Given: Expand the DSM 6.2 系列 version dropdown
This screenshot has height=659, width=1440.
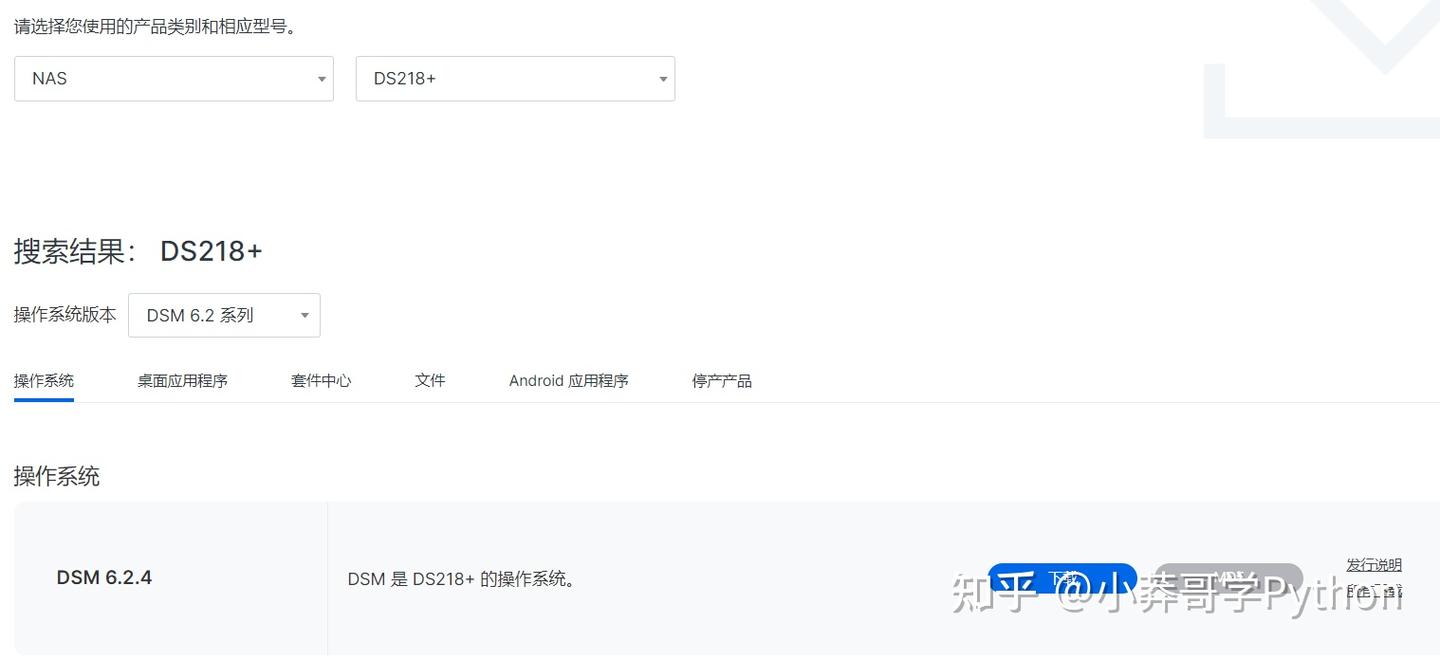Looking at the screenshot, I should (x=223, y=314).
